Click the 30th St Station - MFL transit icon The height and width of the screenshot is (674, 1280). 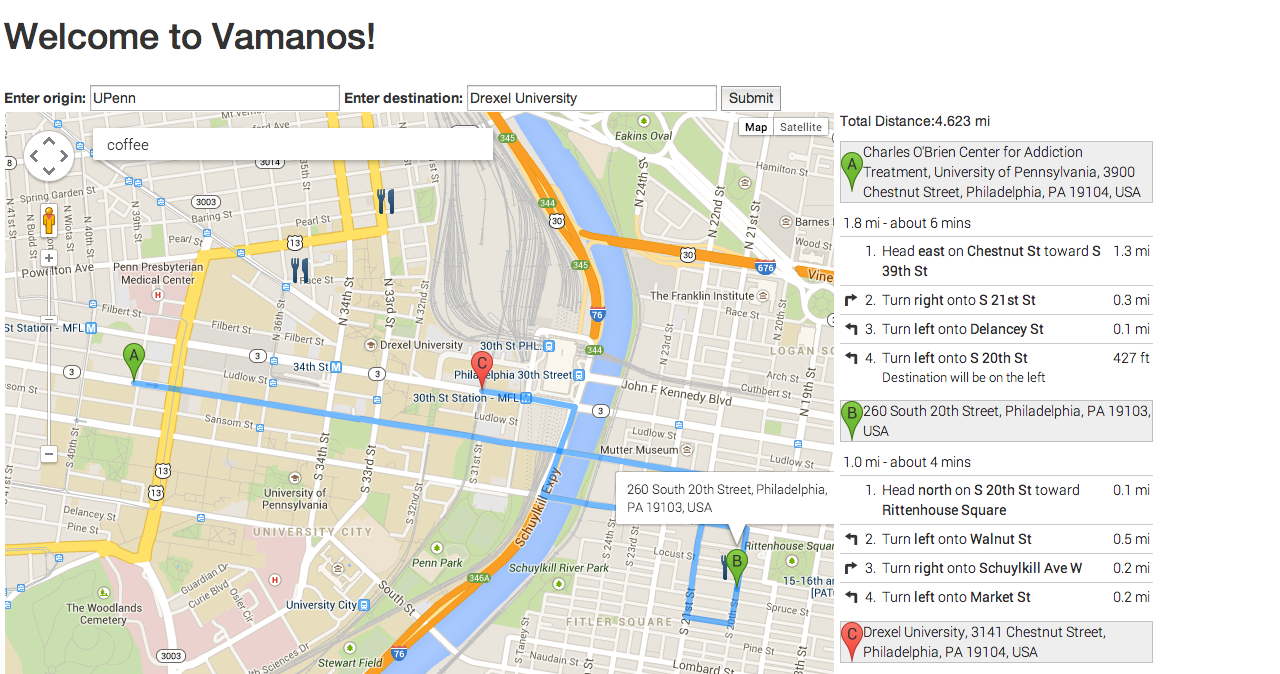tap(525, 398)
